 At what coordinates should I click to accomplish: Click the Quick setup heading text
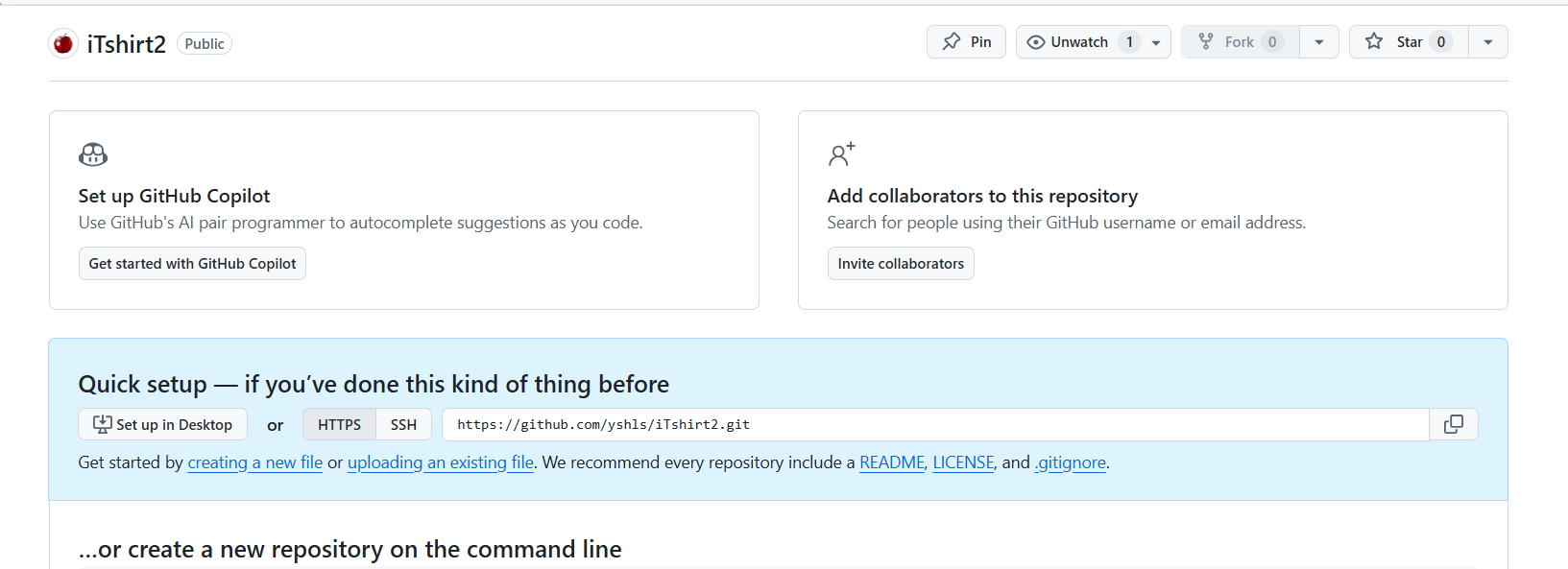374,384
